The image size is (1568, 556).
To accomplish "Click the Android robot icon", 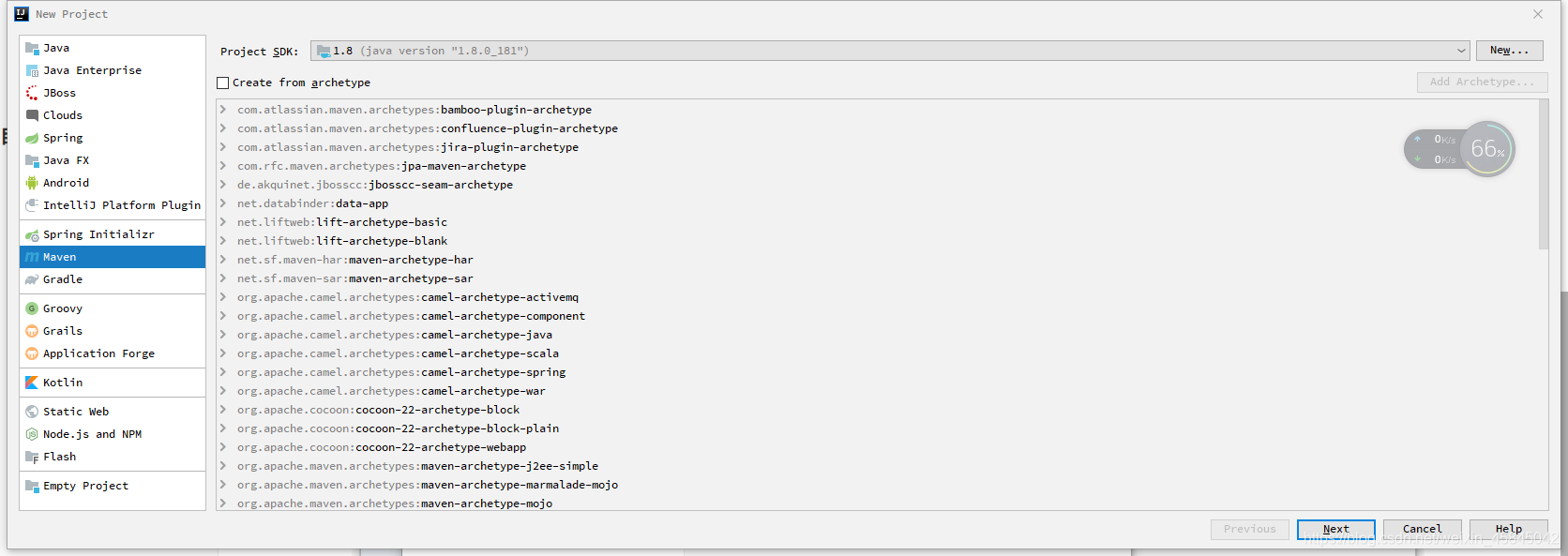I will point(32,183).
